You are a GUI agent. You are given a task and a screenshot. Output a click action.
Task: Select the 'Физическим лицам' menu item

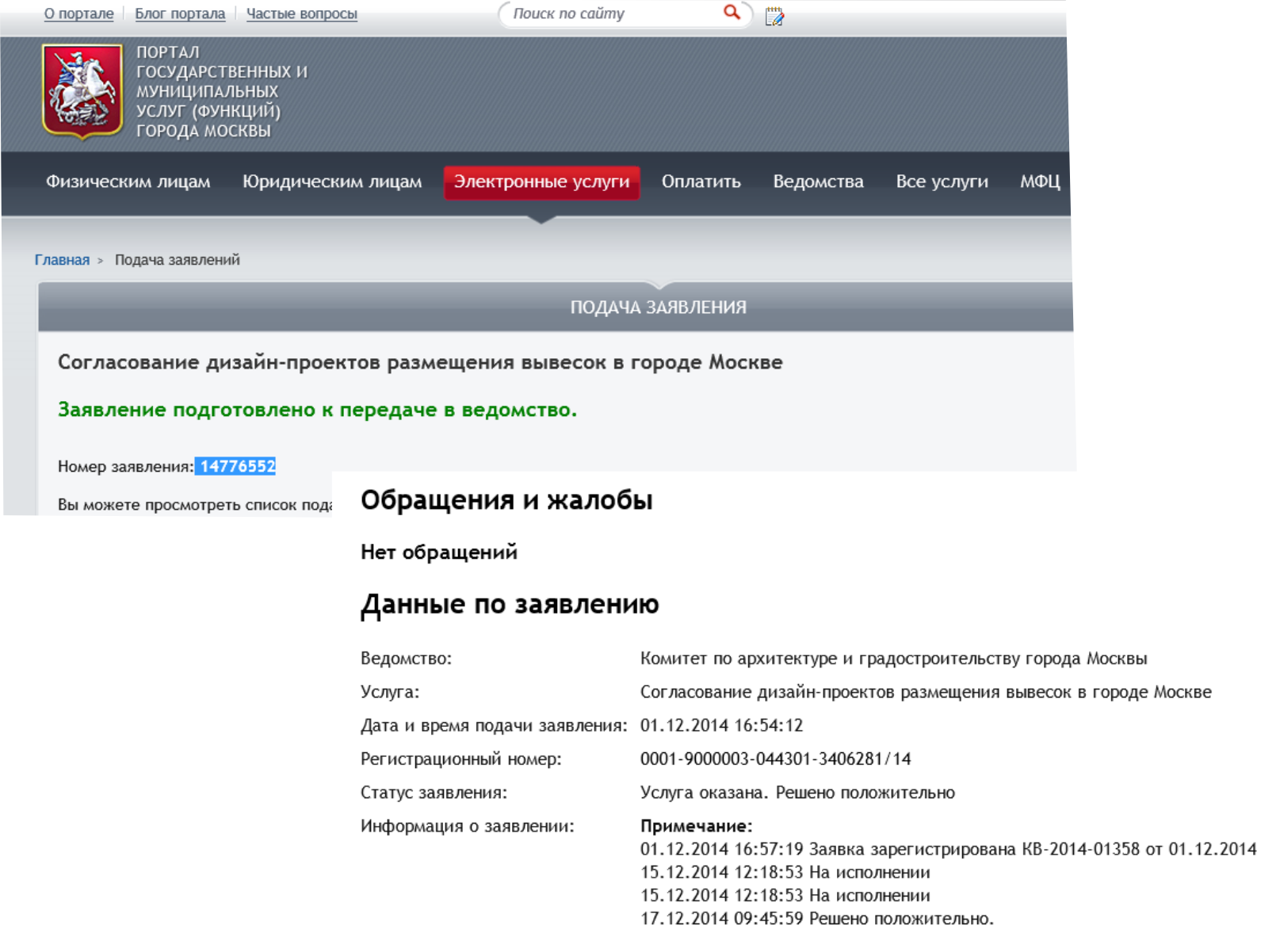[128, 182]
